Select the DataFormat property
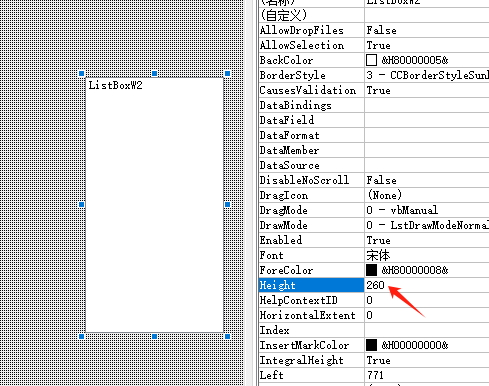This screenshot has width=489, height=386. (290, 135)
